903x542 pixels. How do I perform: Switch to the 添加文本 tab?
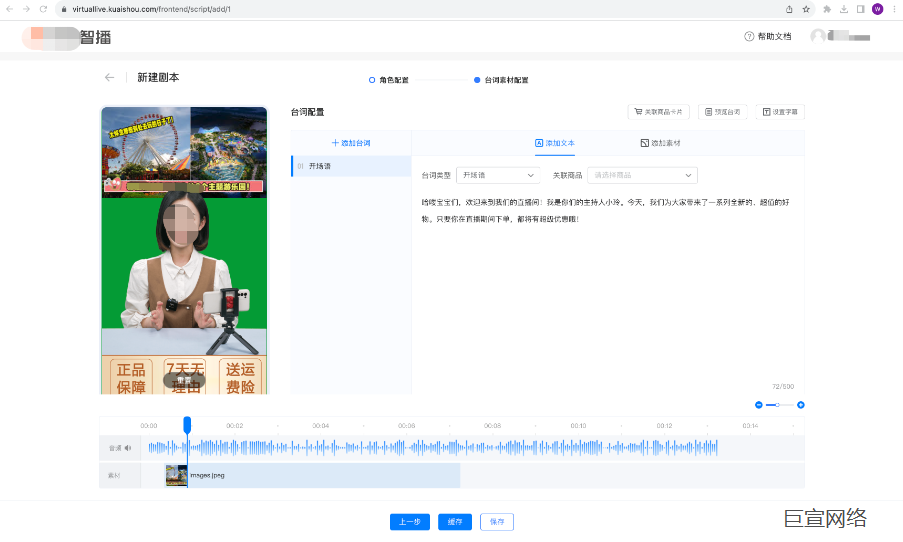click(555, 143)
